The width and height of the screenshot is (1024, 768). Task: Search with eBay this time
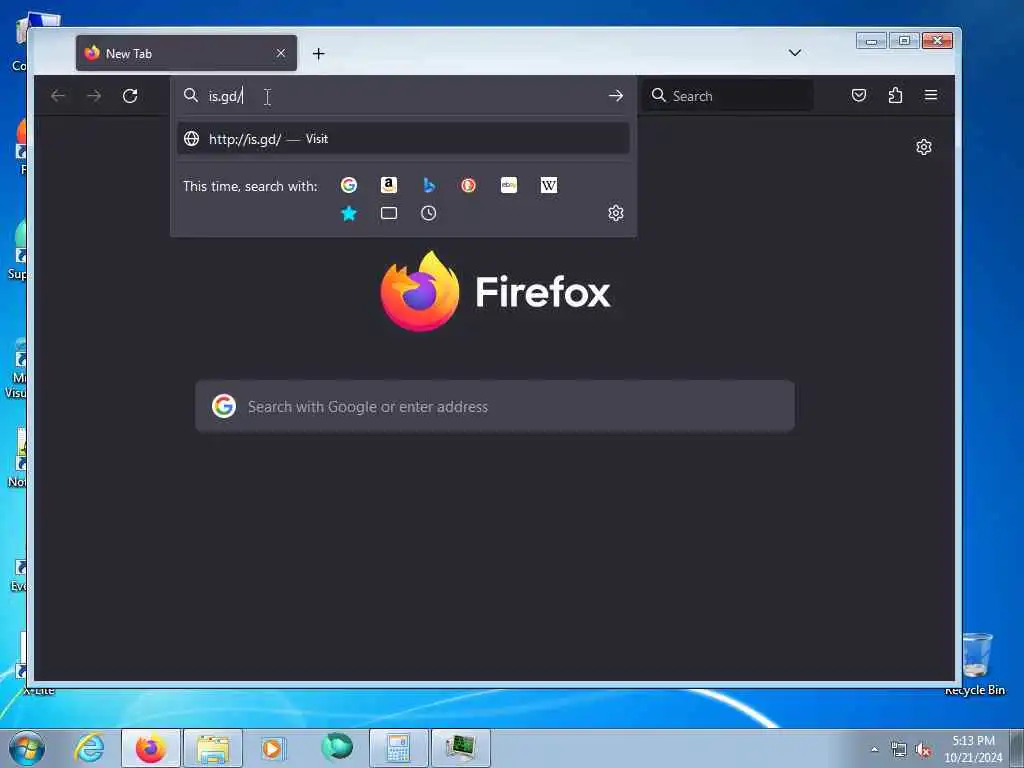coord(509,185)
